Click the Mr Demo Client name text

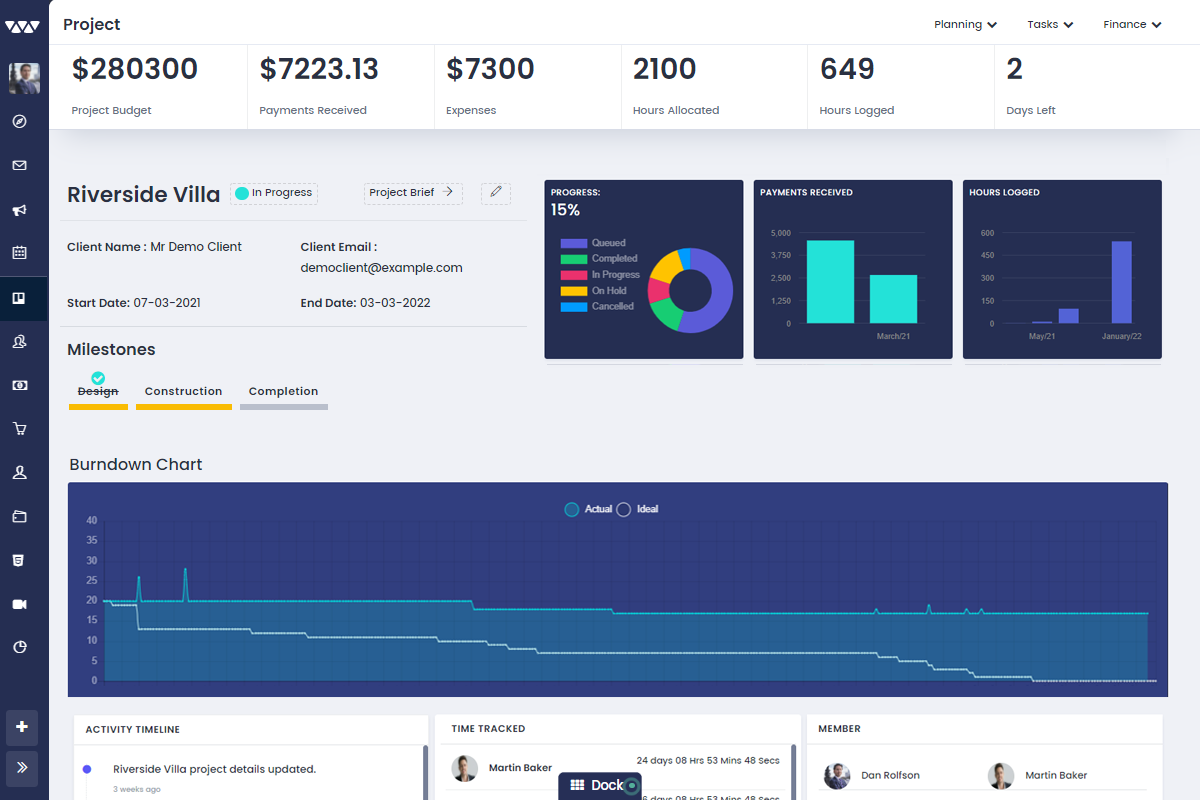pyautogui.click(x=196, y=247)
